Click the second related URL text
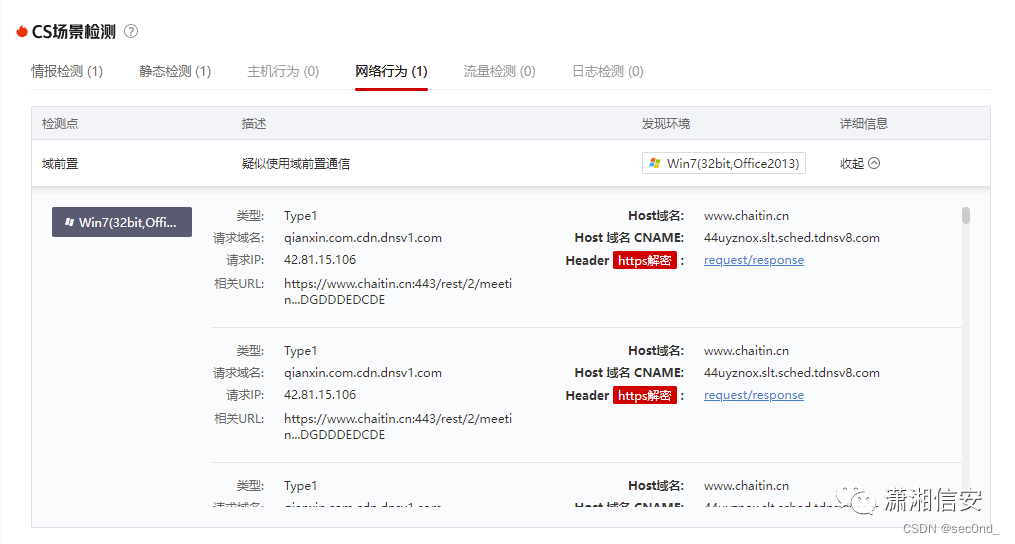This screenshot has height=544, width=1015. pyautogui.click(x=397, y=427)
